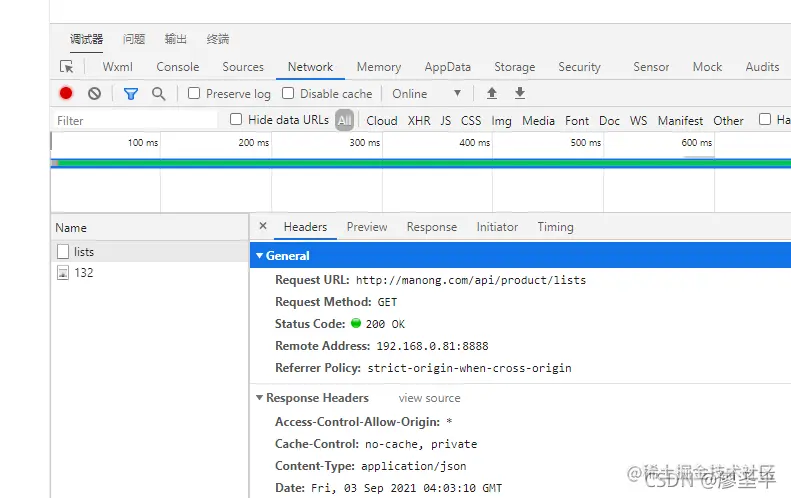Open the Sensor tab
Image resolution: width=791 pixels, height=498 pixels.
[651, 67]
